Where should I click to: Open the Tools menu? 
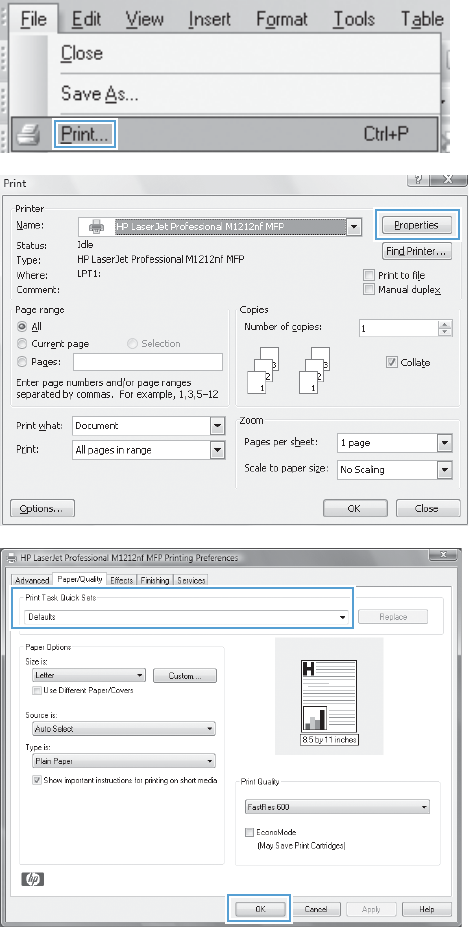[x=355, y=19]
